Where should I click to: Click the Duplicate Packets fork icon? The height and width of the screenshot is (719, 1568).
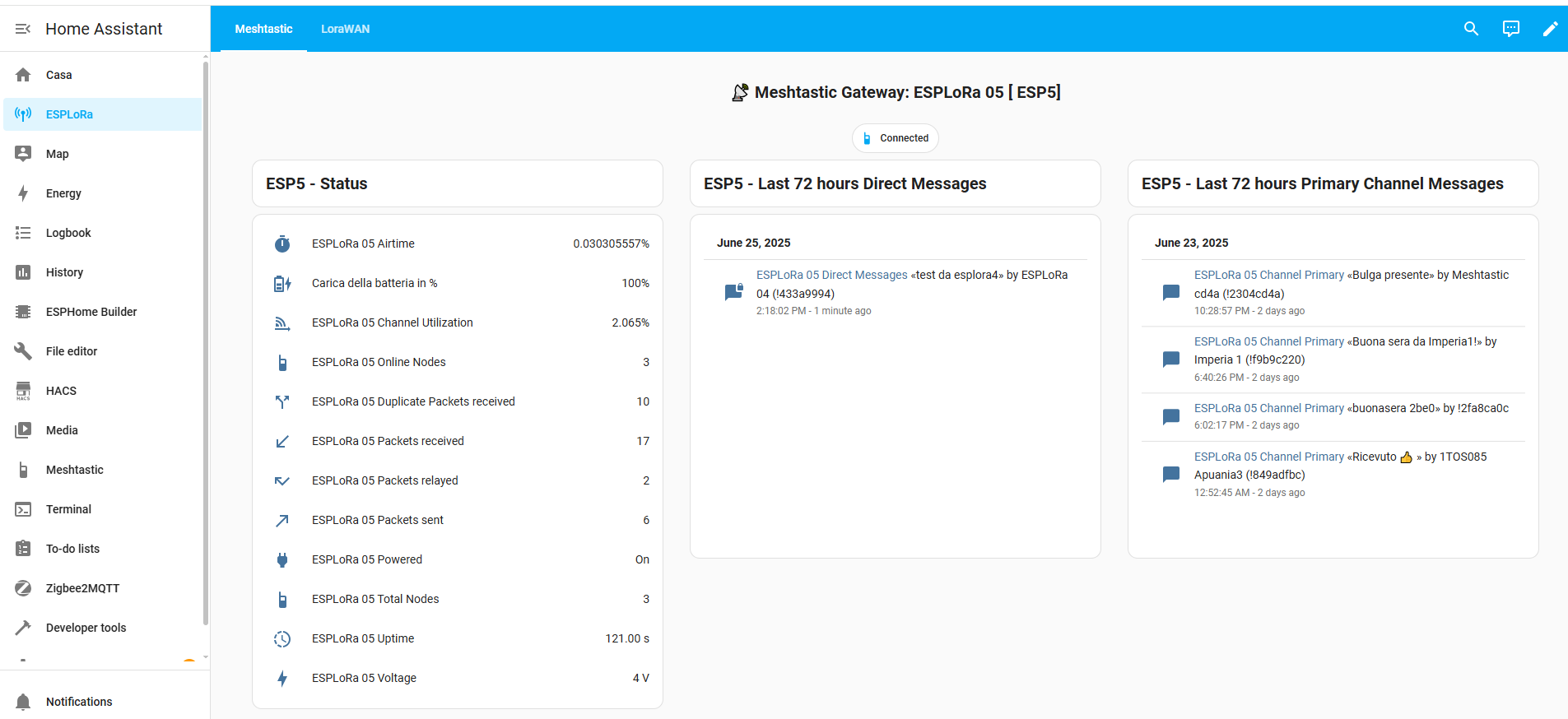click(282, 401)
